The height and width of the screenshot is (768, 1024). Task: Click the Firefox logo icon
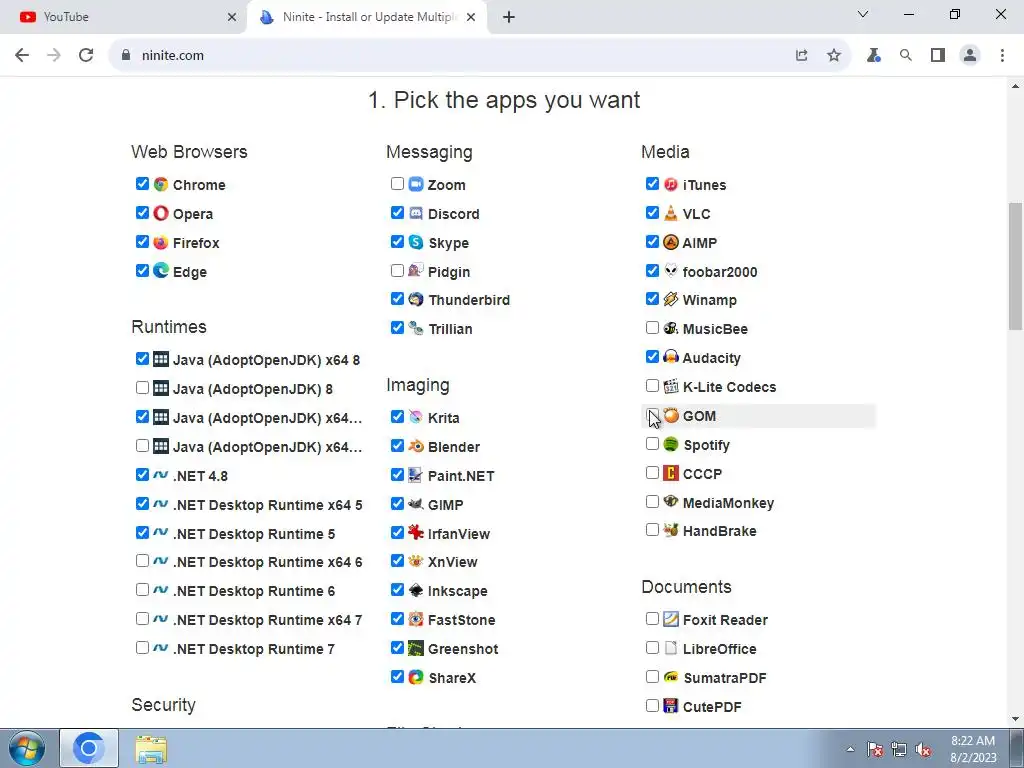click(x=161, y=242)
